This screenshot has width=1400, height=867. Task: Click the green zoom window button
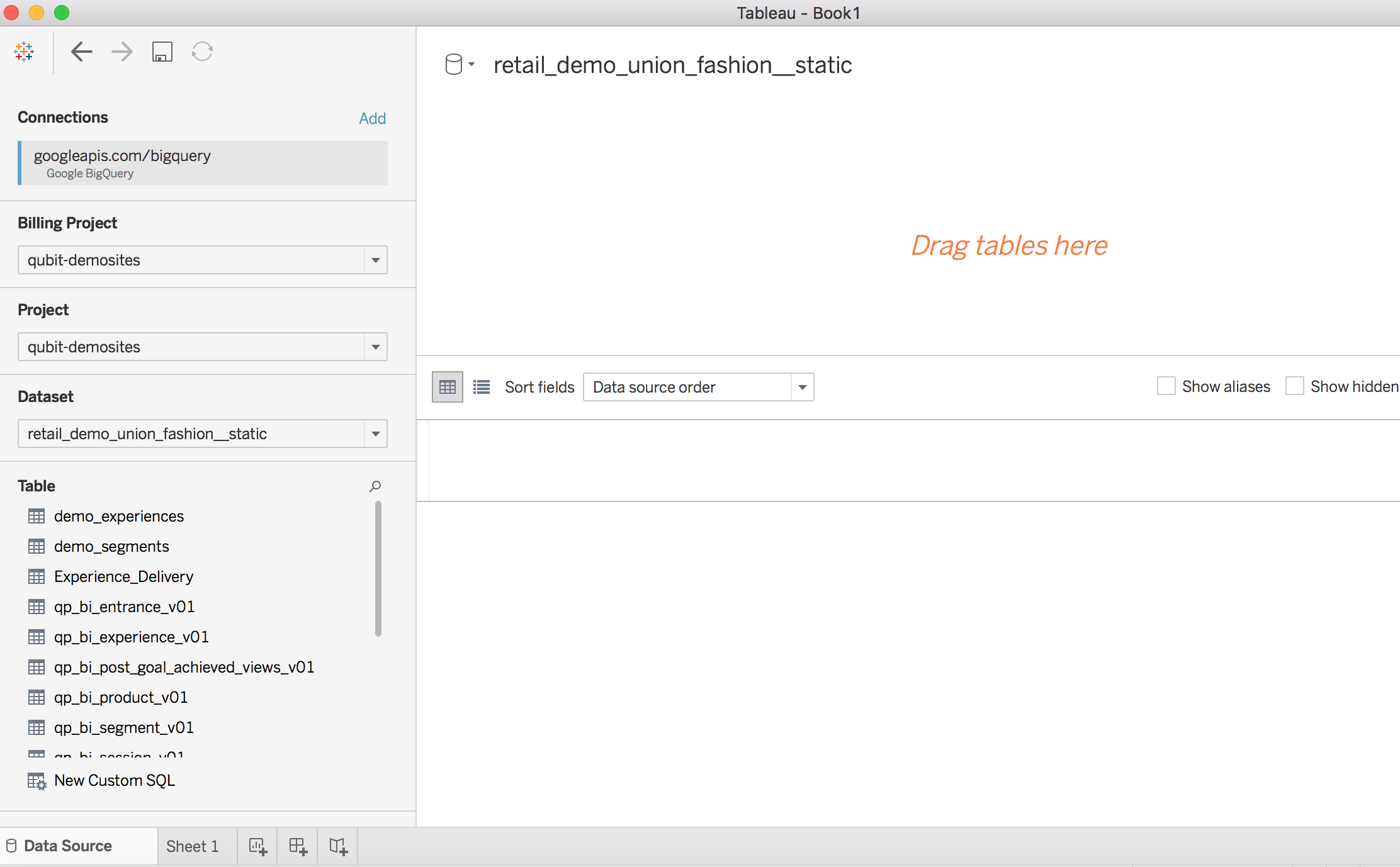click(x=62, y=13)
